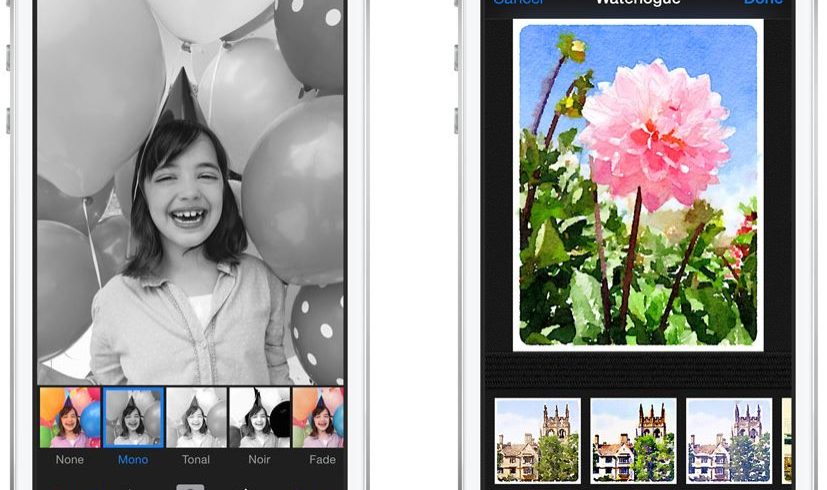Pick the Noir filter thumbnail

click(259, 417)
